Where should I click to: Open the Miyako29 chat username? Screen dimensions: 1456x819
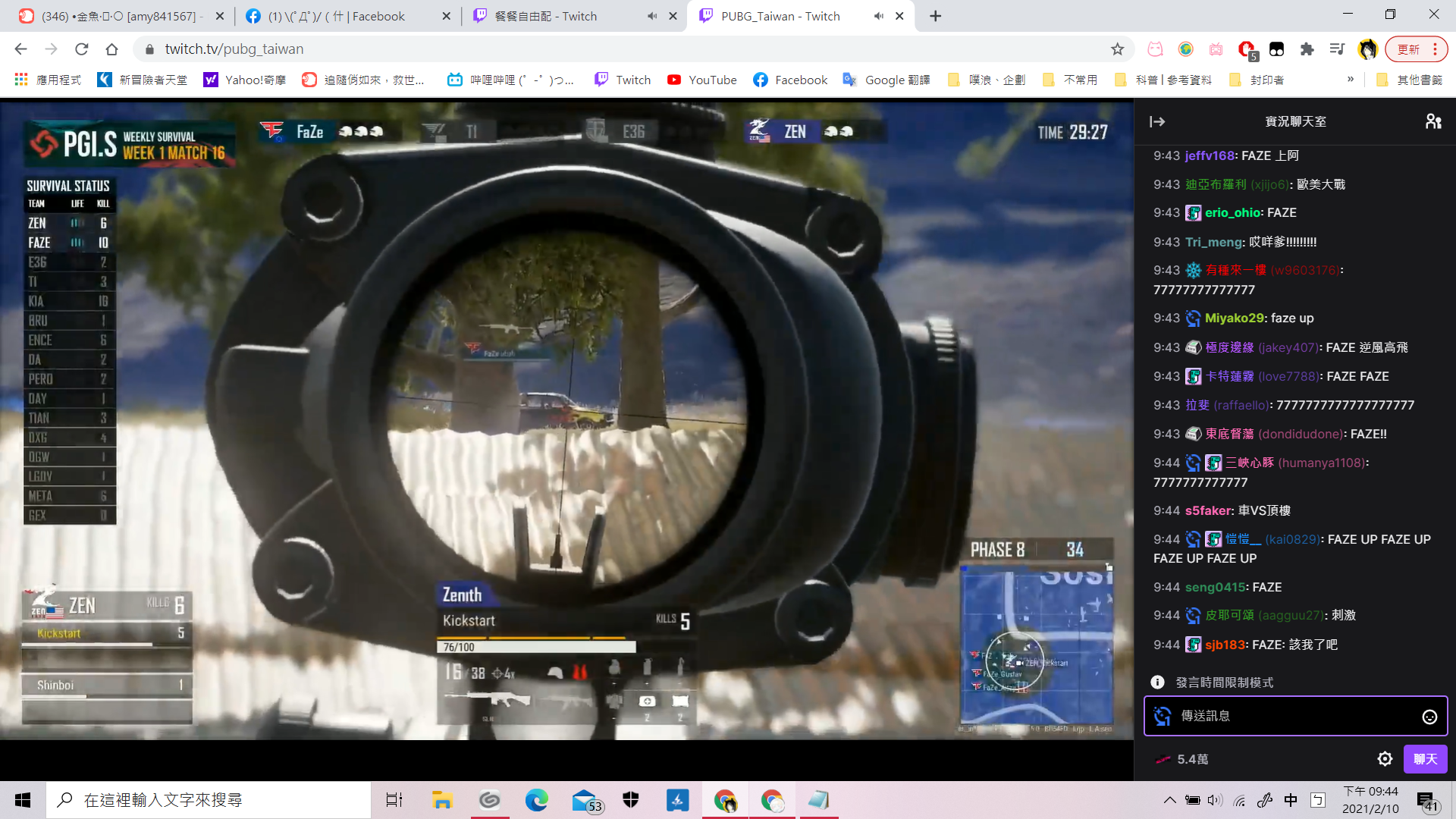click(x=1235, y=318)
